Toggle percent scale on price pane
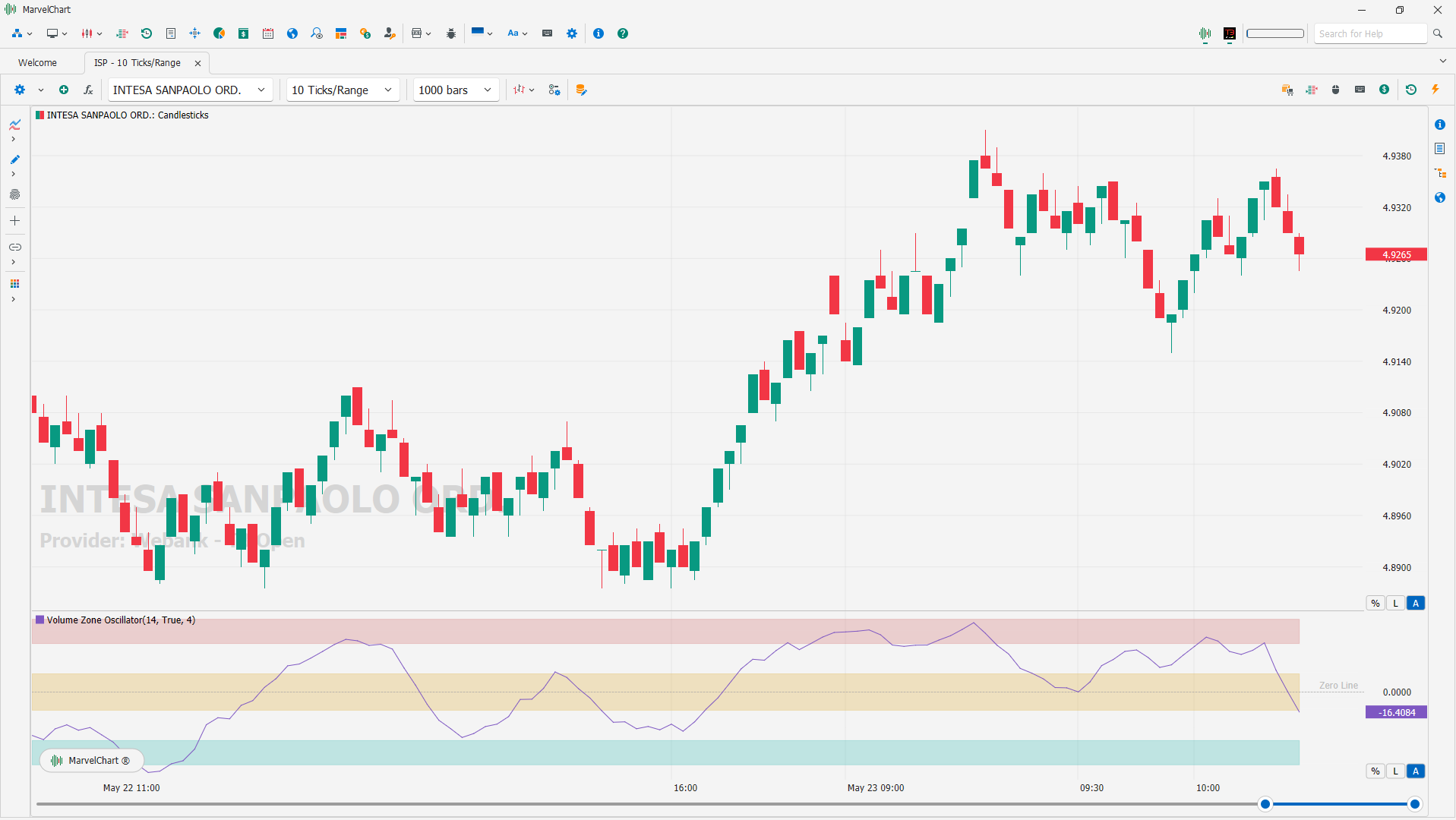The width and height of the screenshot is (1456, 820). 1375,603
